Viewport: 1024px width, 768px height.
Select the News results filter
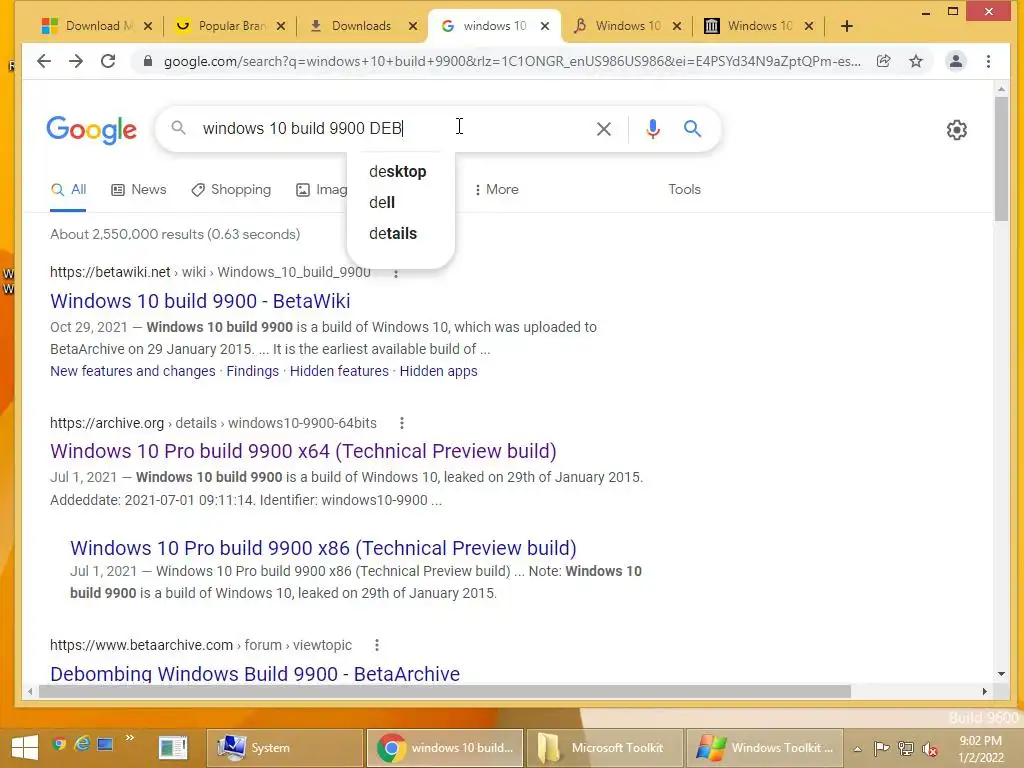coord(138,189)
